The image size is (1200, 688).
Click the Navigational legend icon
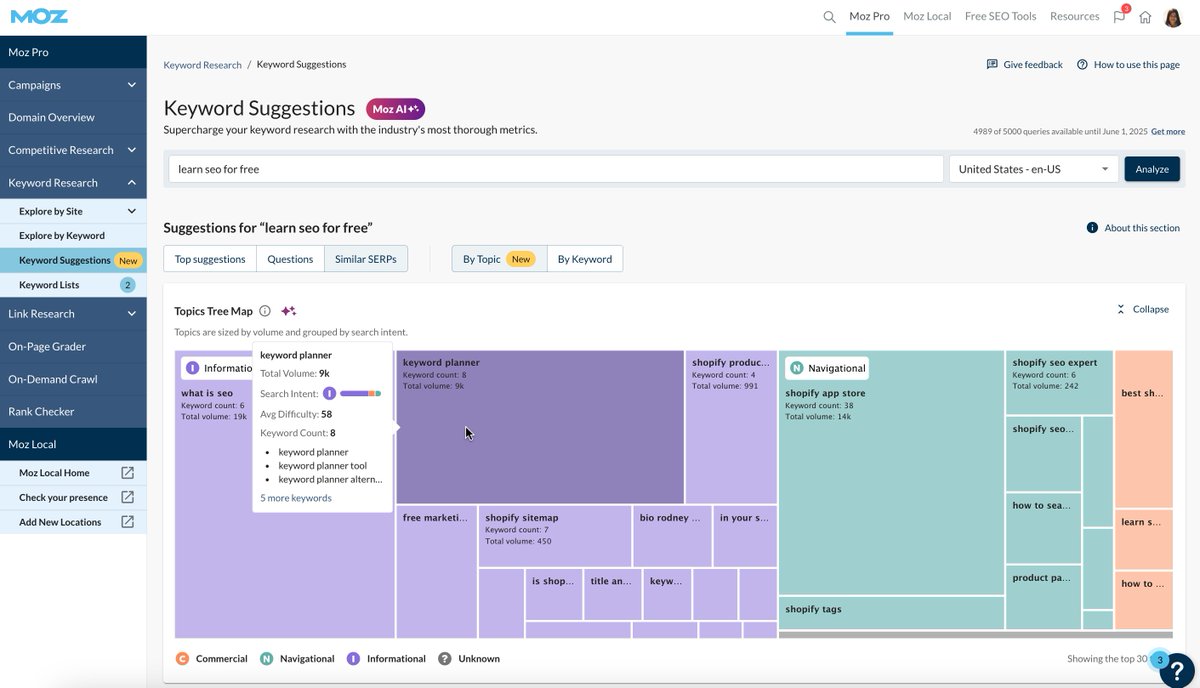coord(267,658)
